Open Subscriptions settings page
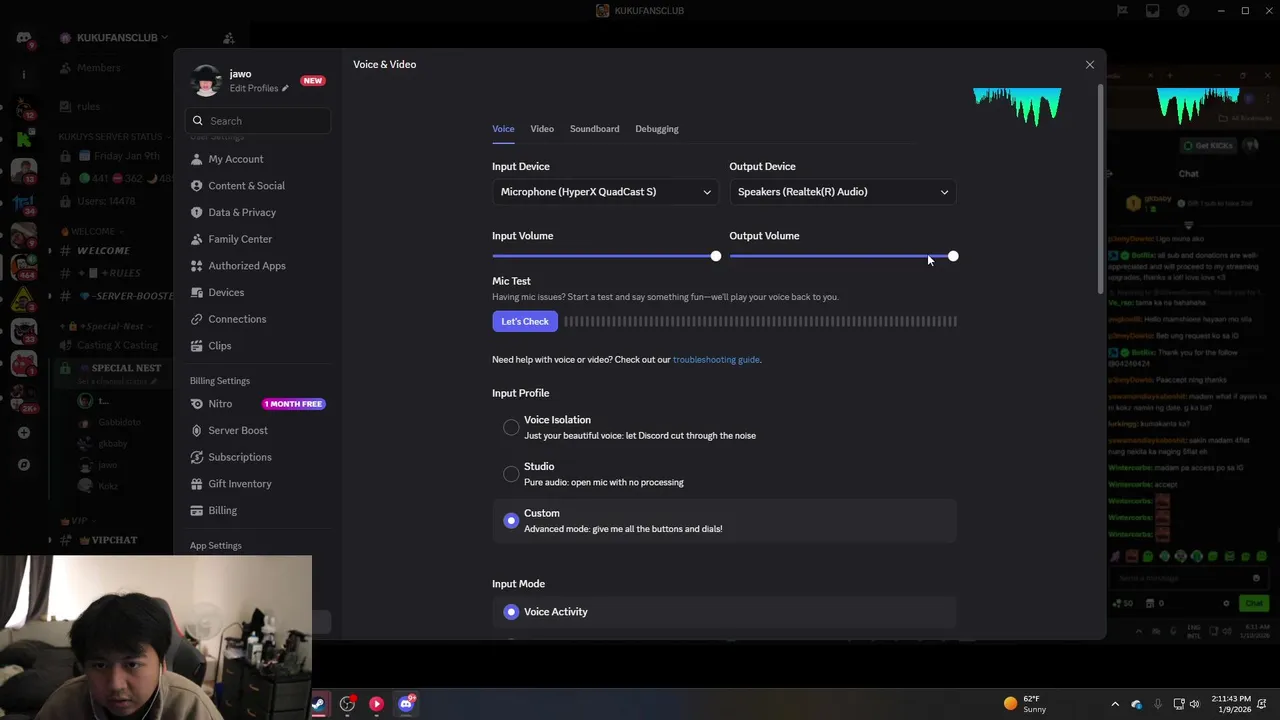Viewport: 1280px width, 720px height. pos(240,457)
